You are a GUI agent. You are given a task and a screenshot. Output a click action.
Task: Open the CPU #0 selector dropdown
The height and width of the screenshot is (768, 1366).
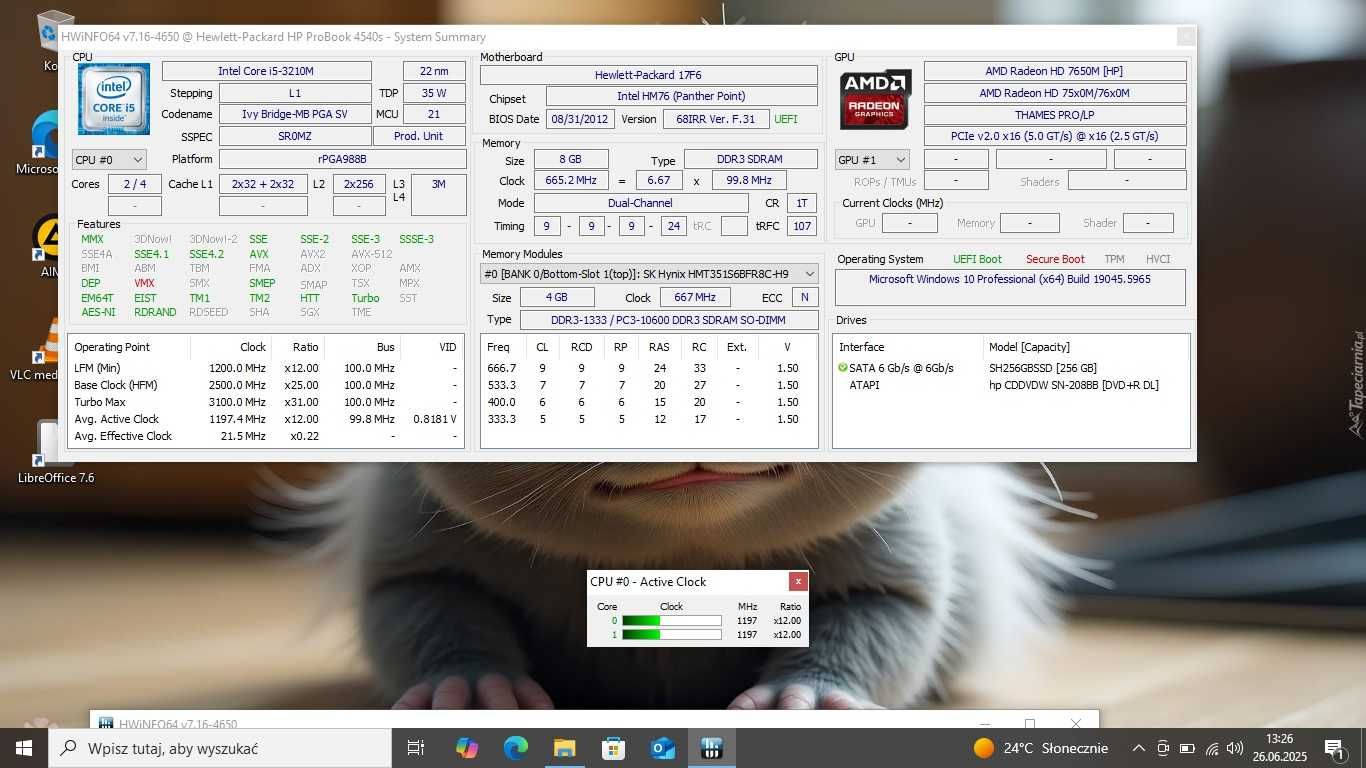click(x=109, y=159)
